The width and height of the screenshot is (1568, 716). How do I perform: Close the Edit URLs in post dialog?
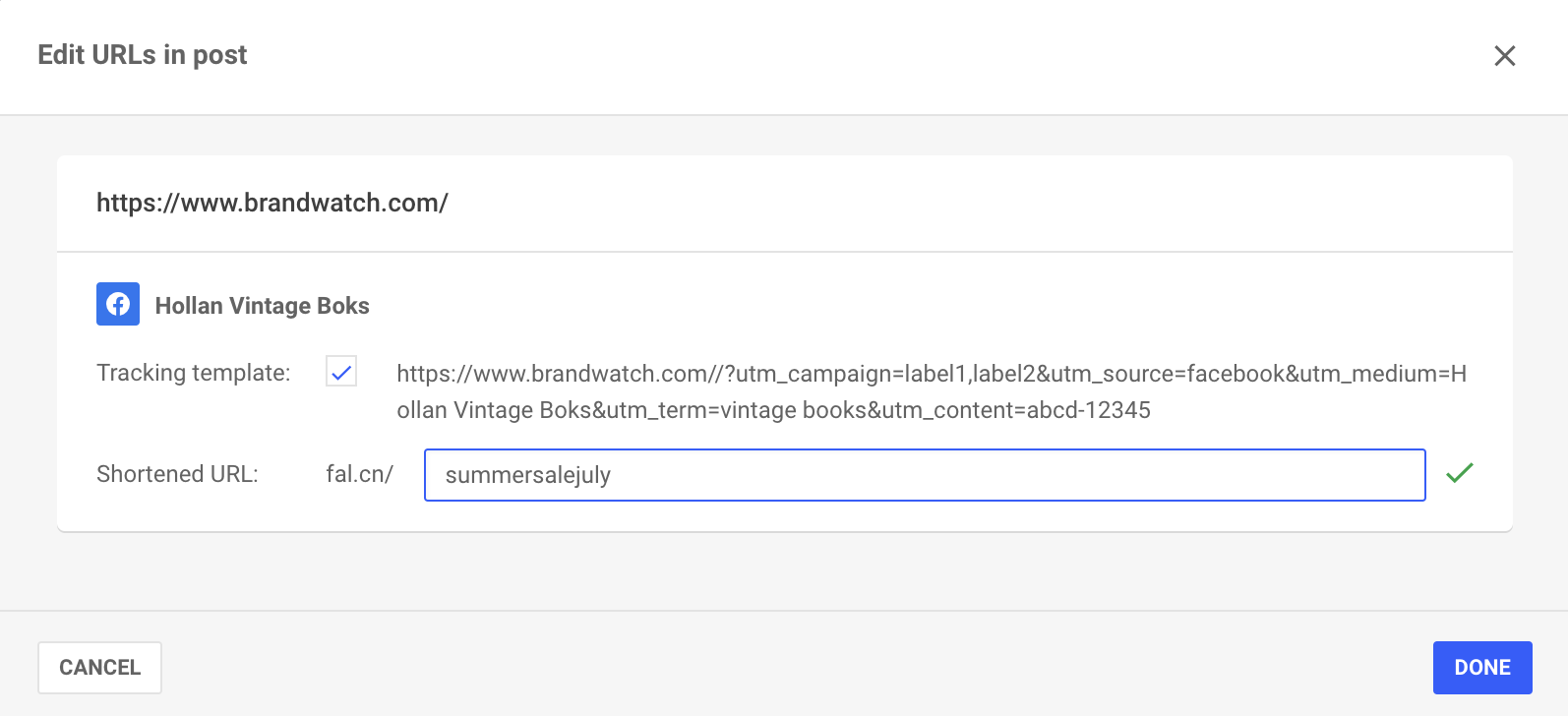point(1504,56)
